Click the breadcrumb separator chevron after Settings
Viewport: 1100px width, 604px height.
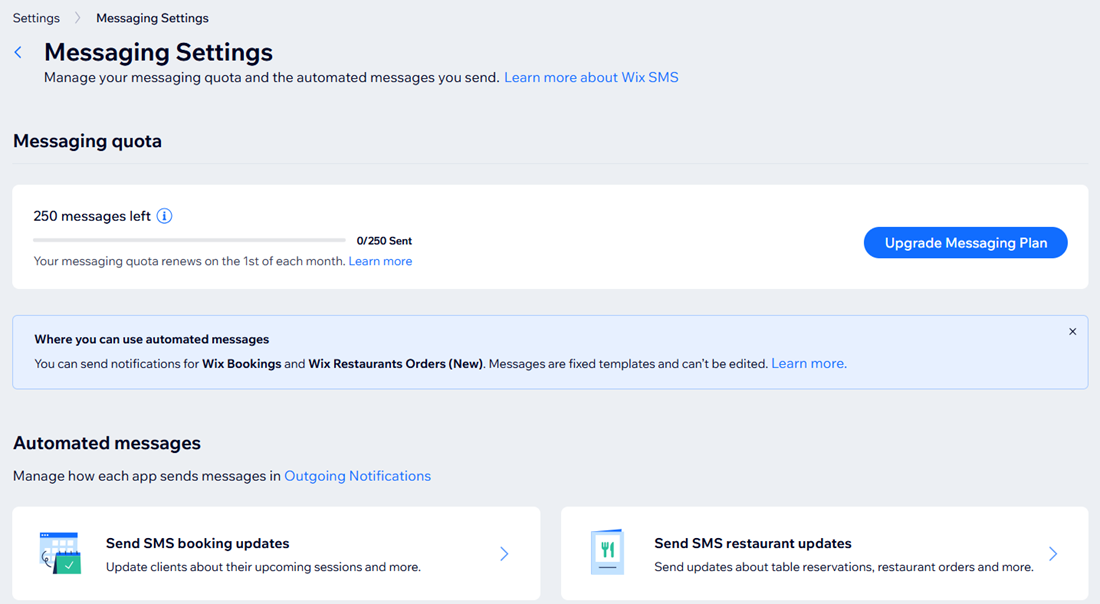click(77, 17)
